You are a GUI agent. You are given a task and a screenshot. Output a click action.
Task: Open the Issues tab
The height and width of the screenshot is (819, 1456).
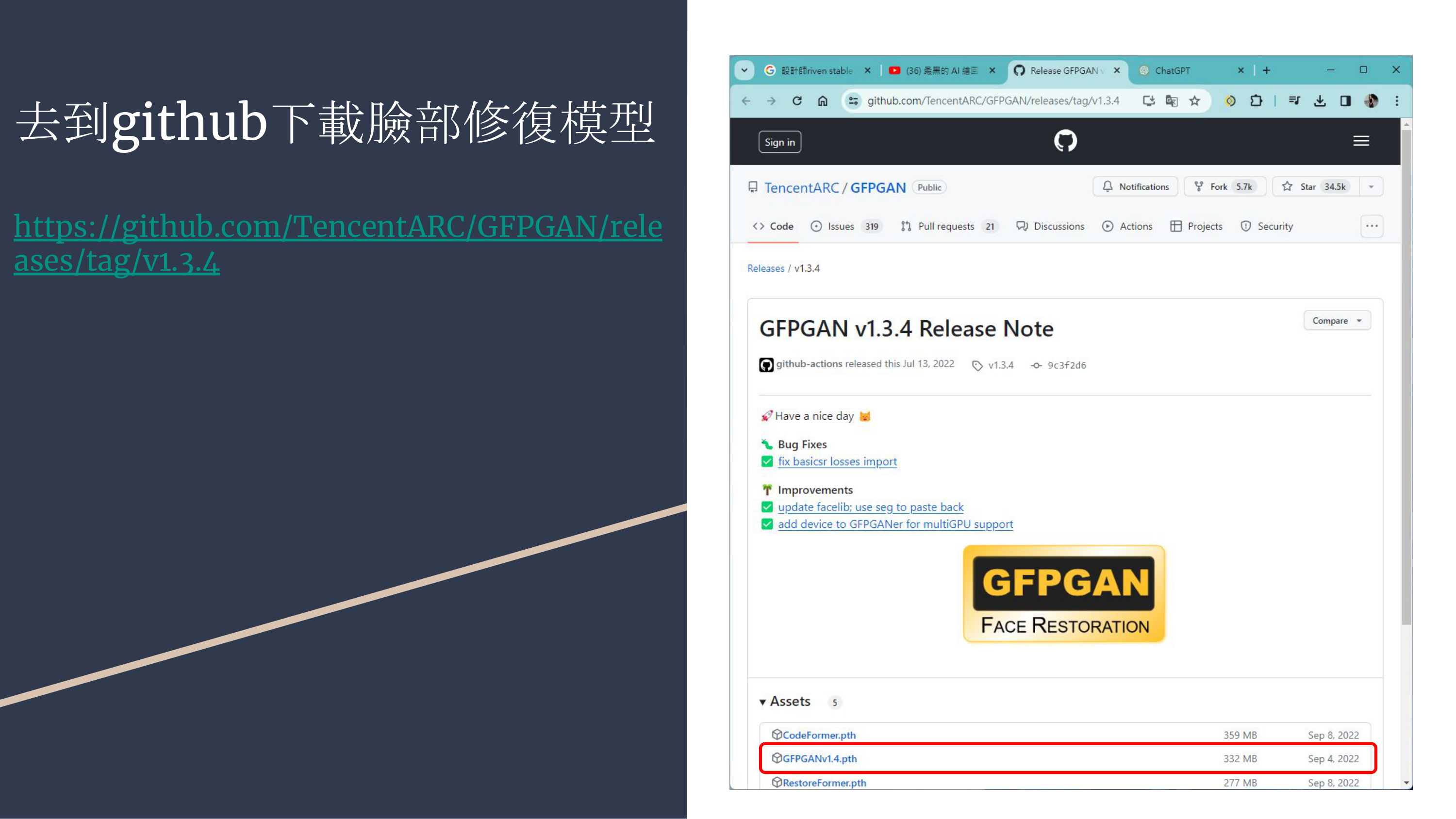[847, 226]
